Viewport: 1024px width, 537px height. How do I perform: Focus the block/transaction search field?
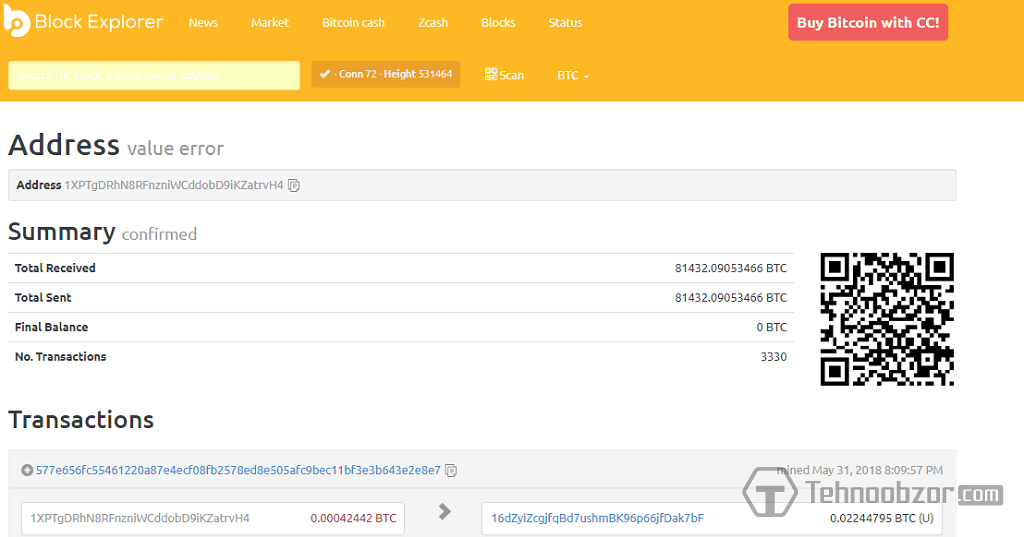[x=154, y=75]
